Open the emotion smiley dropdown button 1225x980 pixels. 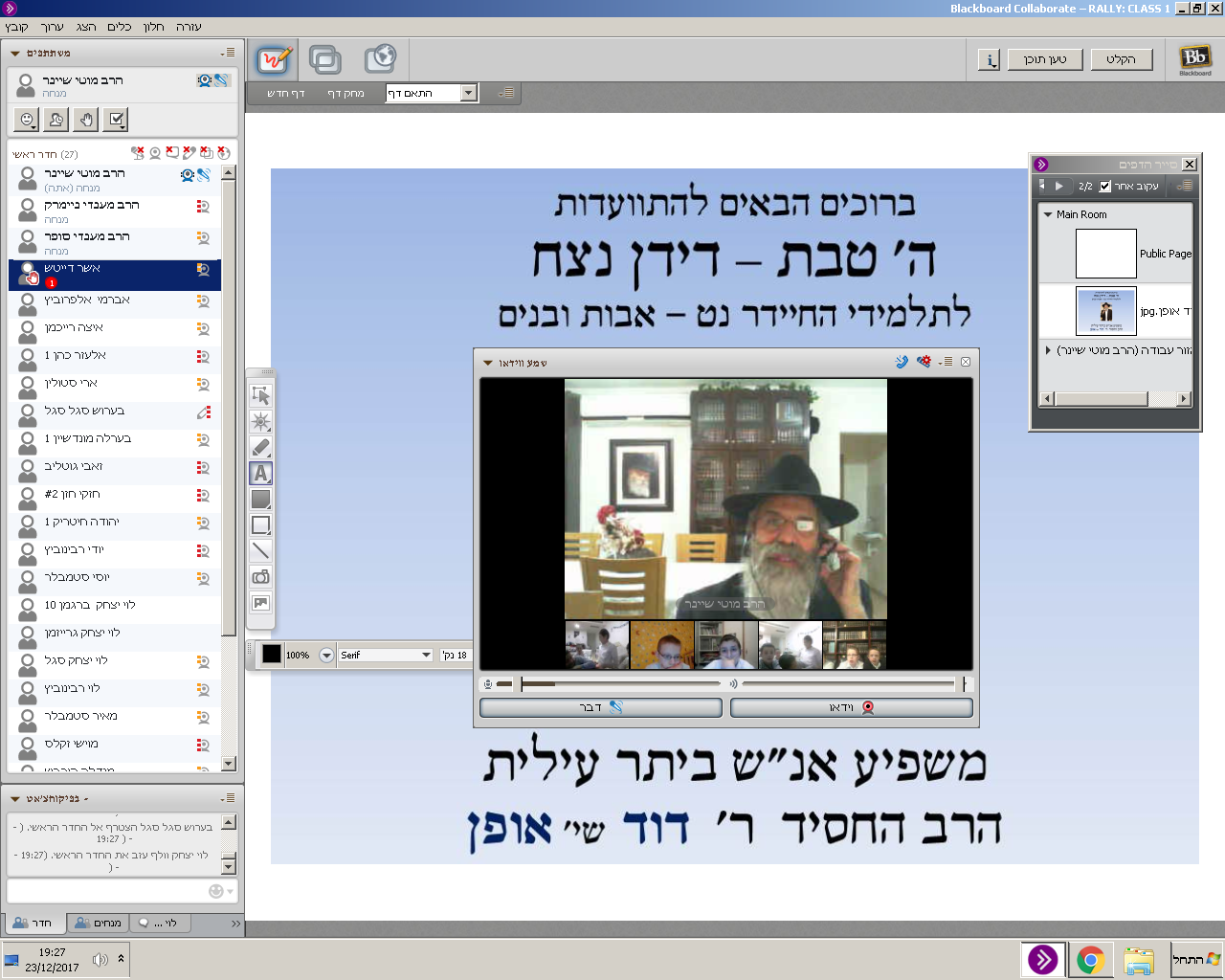[27, 120]
